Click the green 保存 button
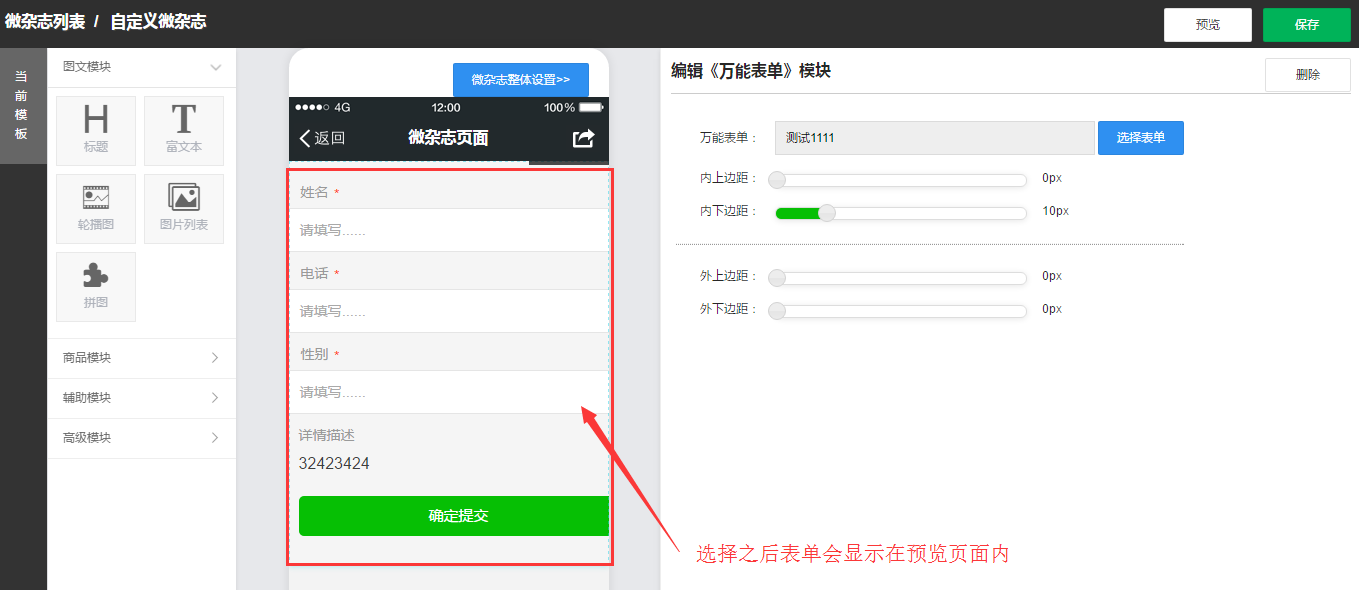The width and height of the screenshot is (1359, 590). click(1306, 25)
